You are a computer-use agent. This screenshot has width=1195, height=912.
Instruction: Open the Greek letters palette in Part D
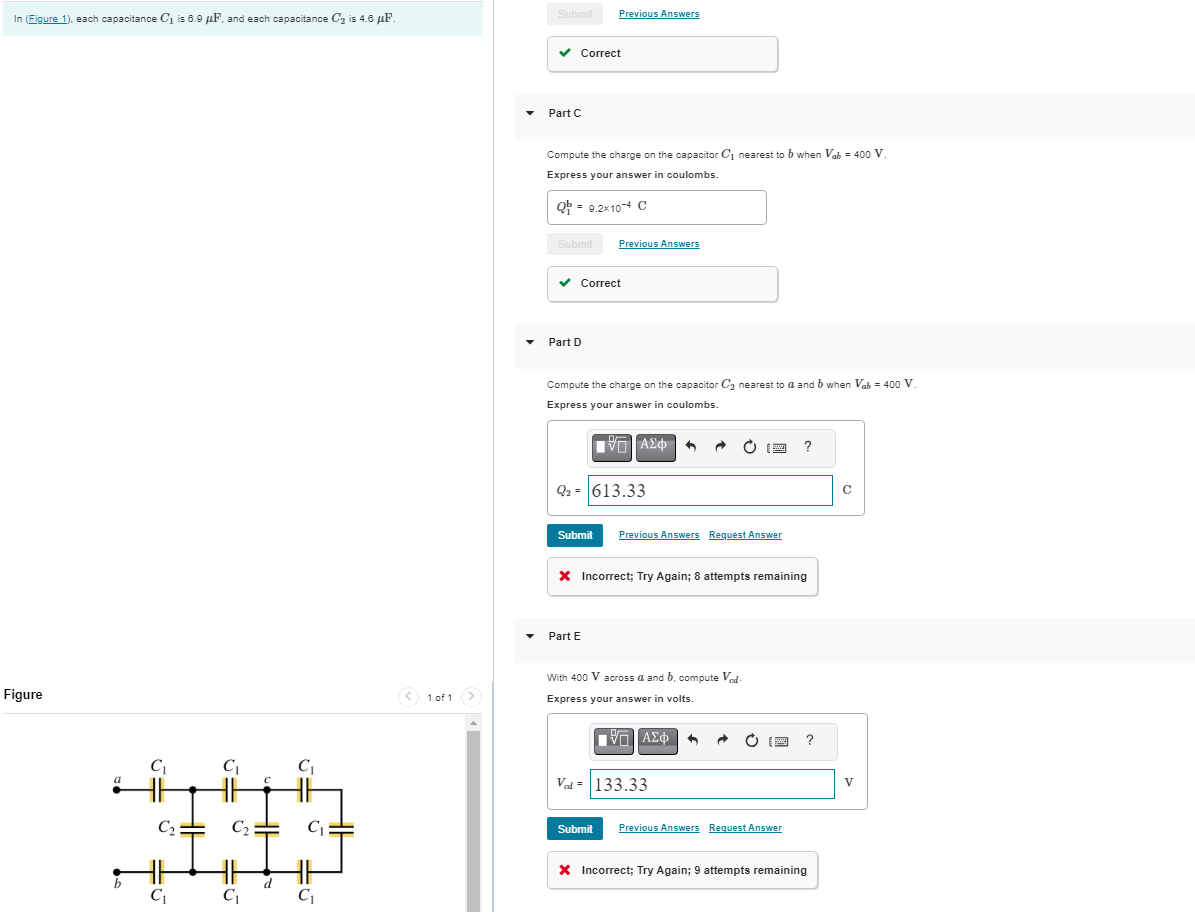(655, 447)
